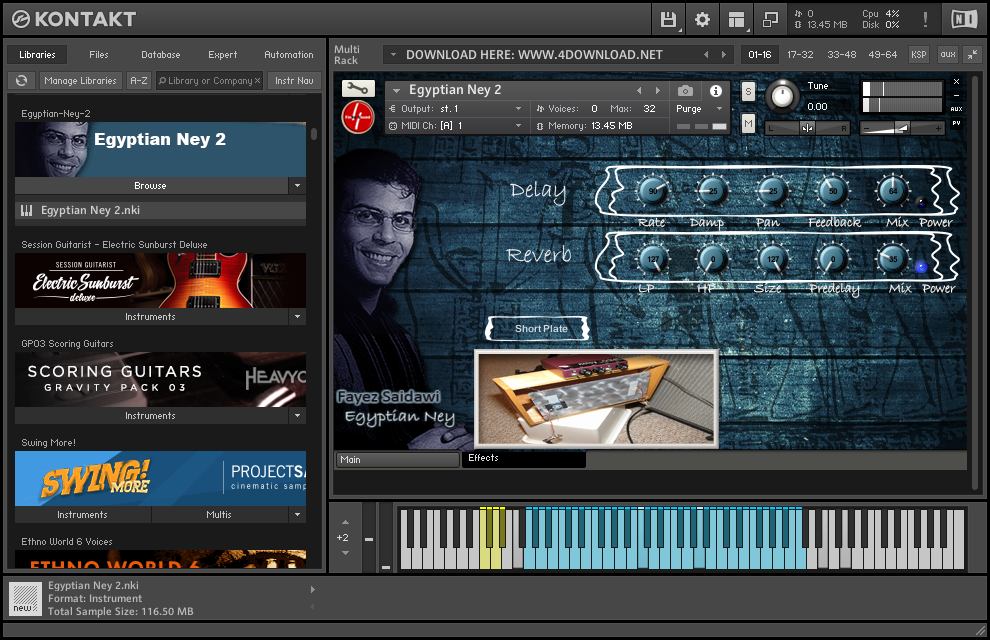Toggle the Delay Power button
Screen dimensions: 990x640
[x=921, y=203]
